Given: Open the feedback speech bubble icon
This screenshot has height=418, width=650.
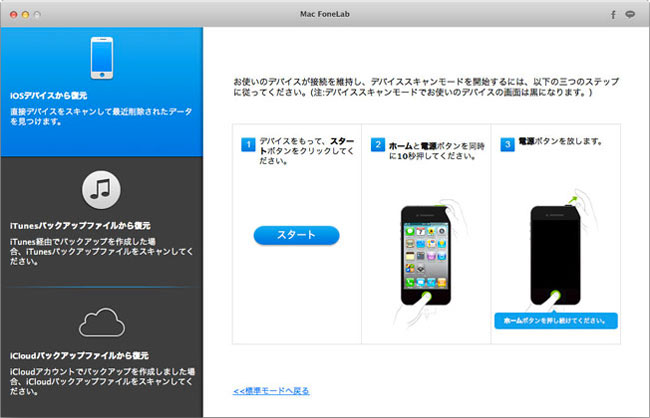Looking at the screenshot, I should (x=632, y=15).
